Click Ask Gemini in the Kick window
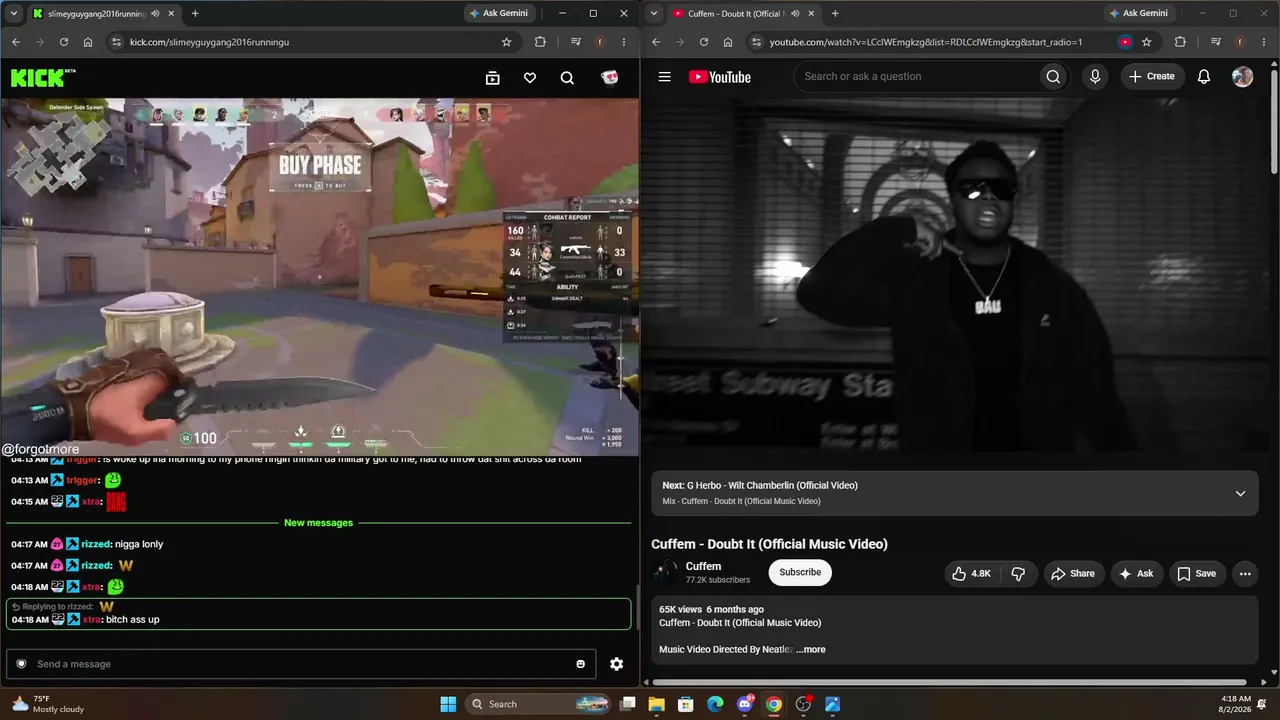The height and width of the screenshot is (720, 1280). 498,13
